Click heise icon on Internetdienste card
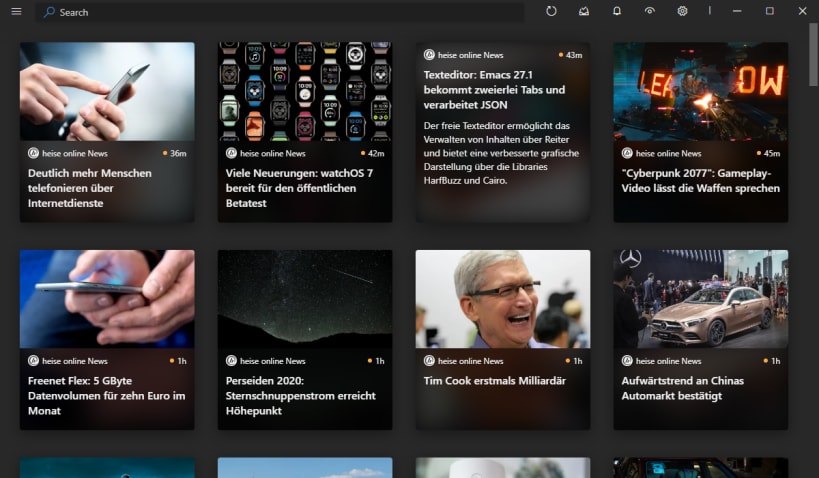This screenshot has width=819, height=478. (33, 153)
